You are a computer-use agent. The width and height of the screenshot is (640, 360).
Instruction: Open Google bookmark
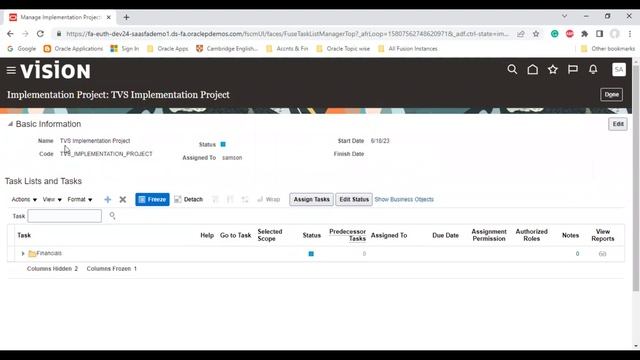(22, 49)
